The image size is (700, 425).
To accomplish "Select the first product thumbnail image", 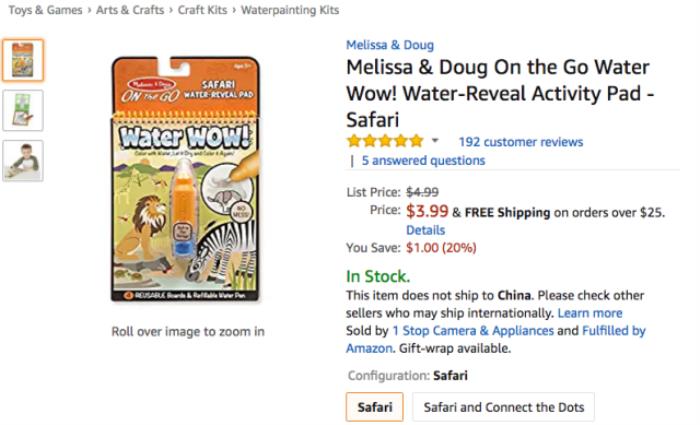I will point(23,60).
